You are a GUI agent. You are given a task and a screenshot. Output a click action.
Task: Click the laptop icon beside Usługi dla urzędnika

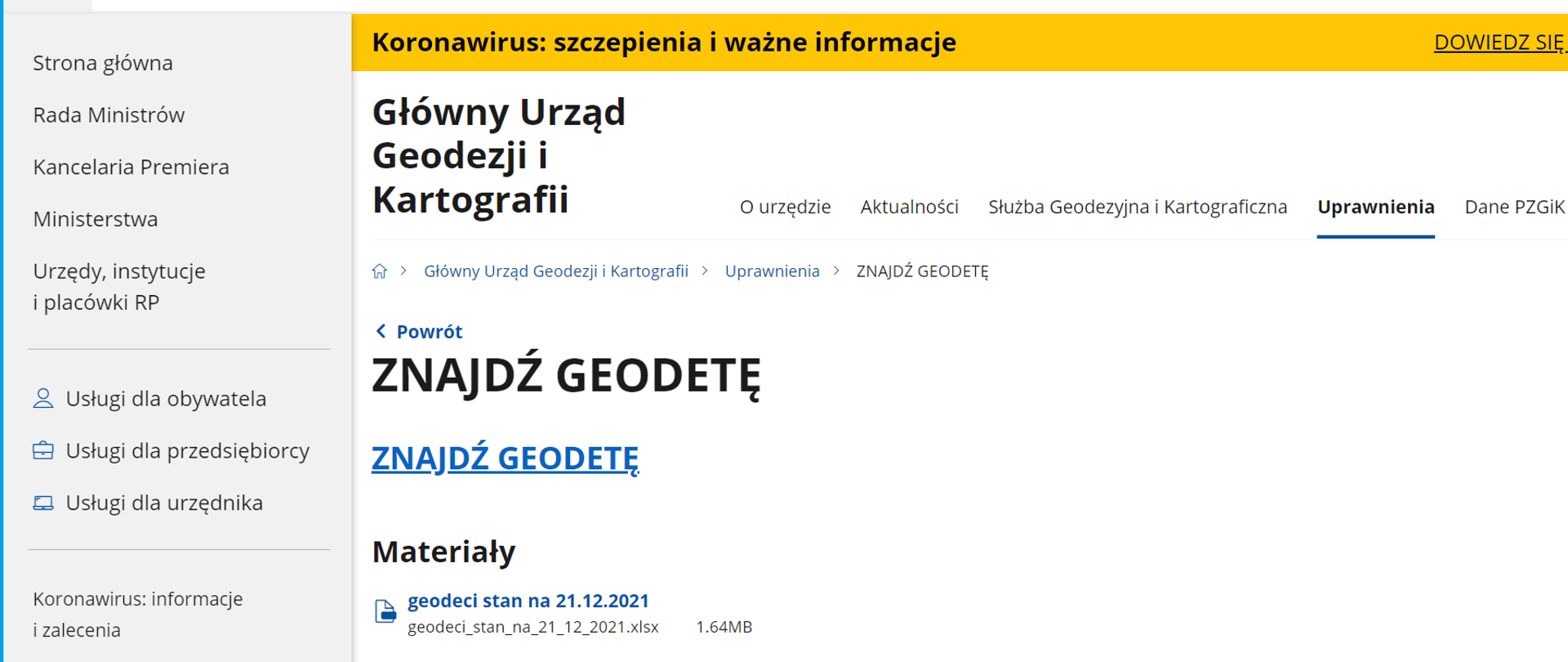pyautogui.click(x=43, y=503)
